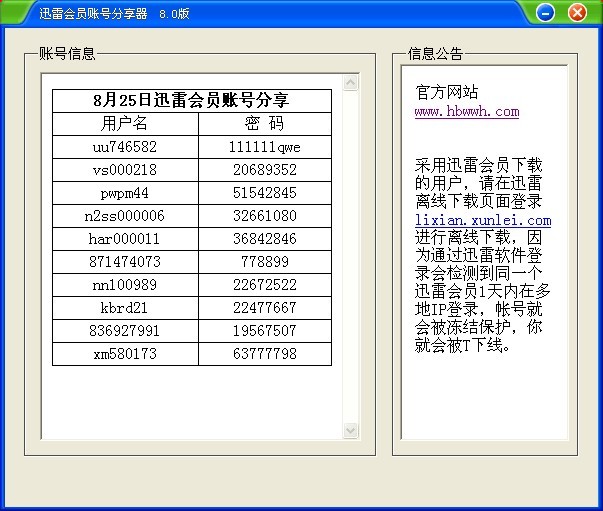Click the scroll down arrow in account list
Image resolution: width=603 pixels, height=511 pixels.
[351, 430]
